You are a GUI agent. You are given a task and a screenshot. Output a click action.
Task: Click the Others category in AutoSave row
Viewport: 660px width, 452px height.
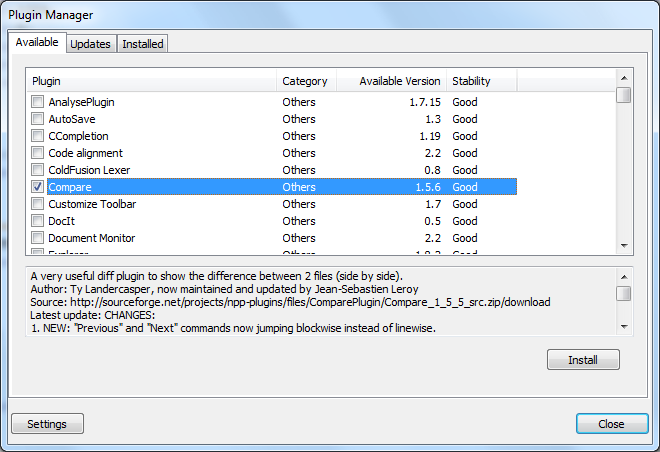pos(299,119)
